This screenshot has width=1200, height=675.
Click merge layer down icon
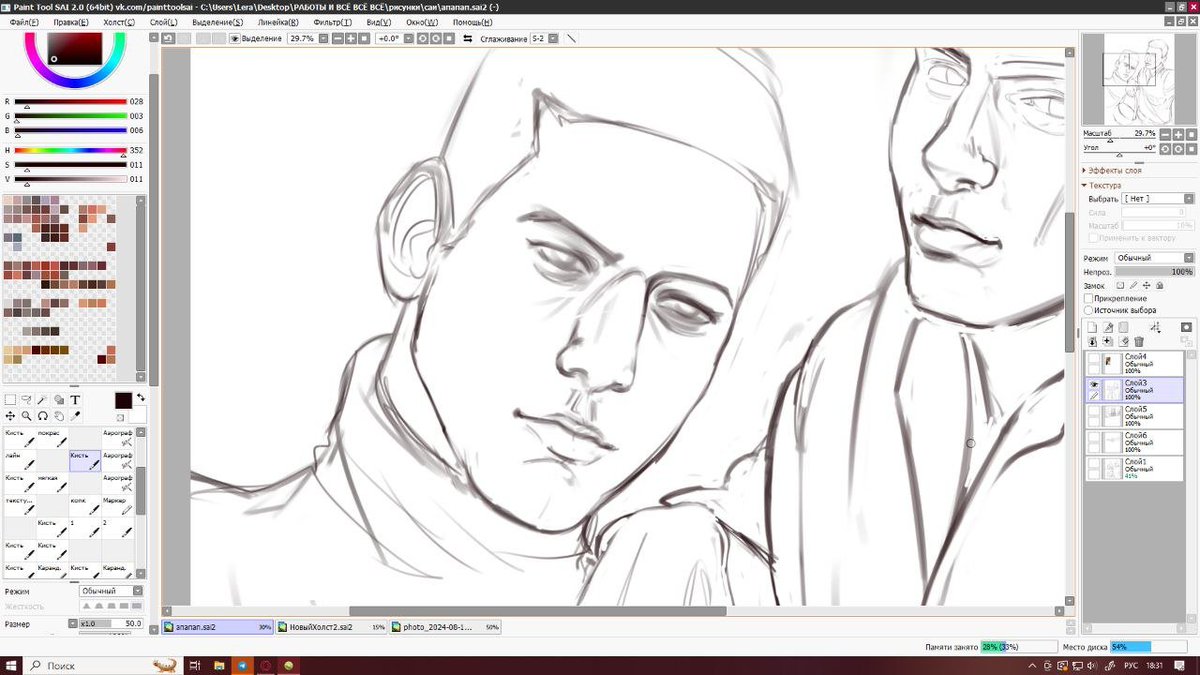click(1108, 342)
